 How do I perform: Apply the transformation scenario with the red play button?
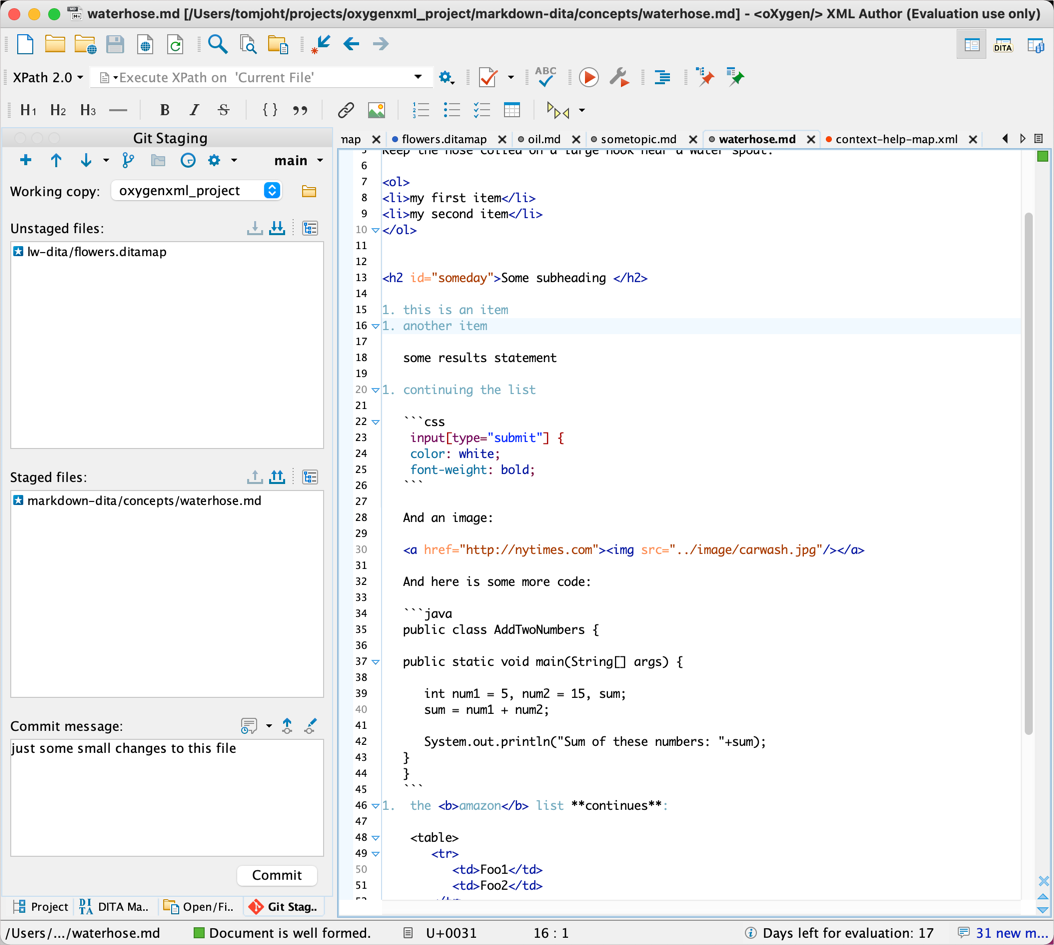coord(588,77)
